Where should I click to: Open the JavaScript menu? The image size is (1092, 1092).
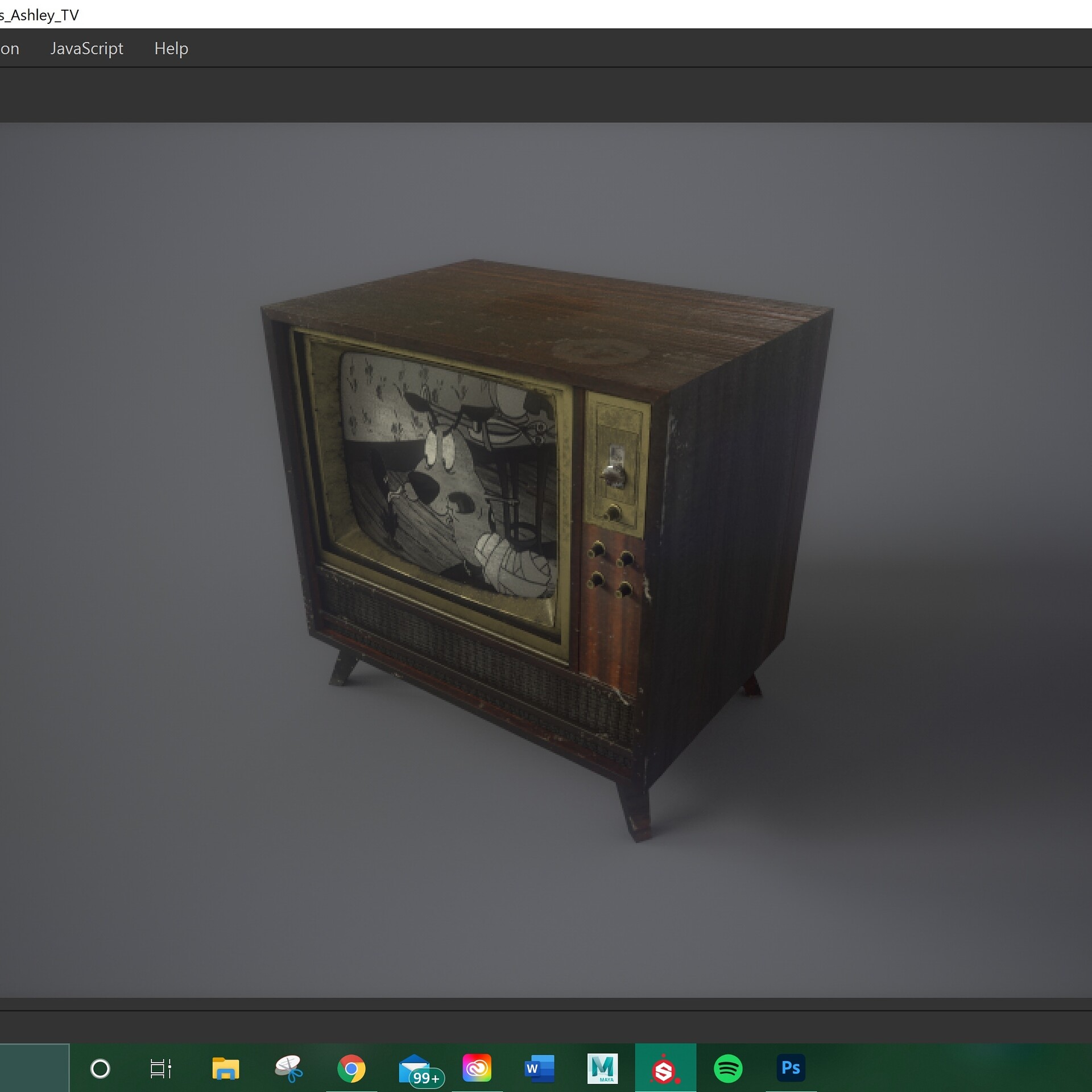tap(87, 48)
